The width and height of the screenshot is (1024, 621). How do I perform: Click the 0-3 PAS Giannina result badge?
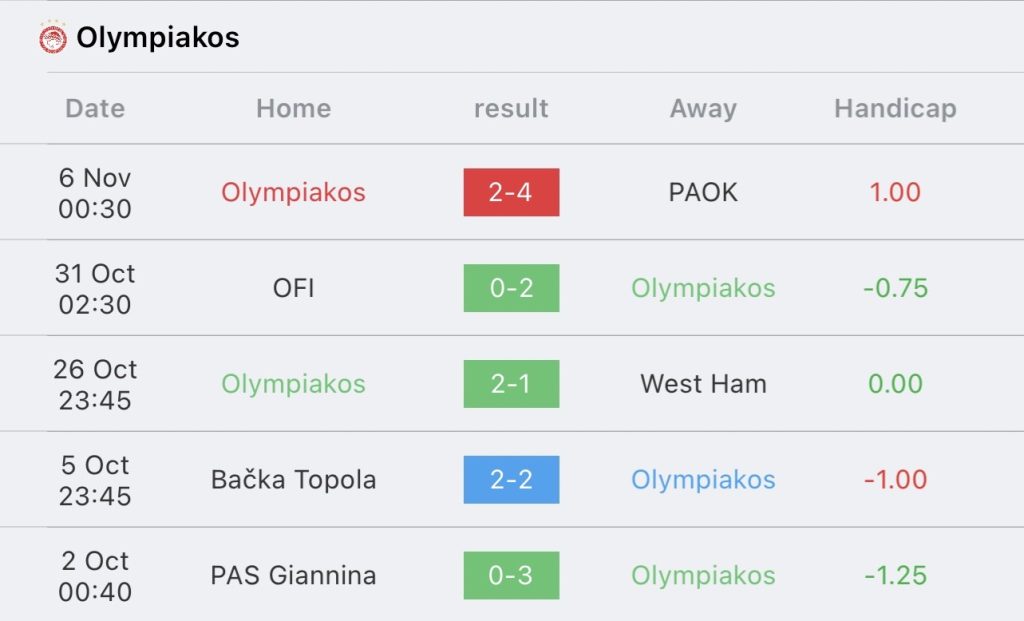(x=511, y=576)
